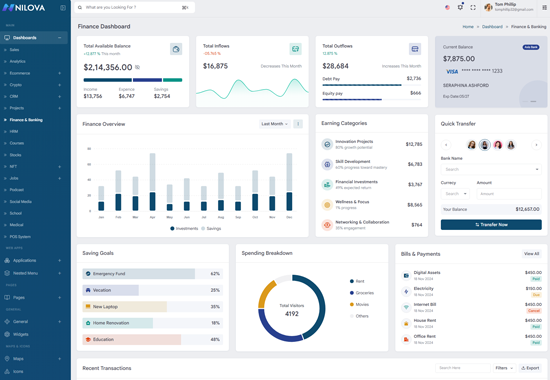Click the New Laptop savings progress bar

pyautogui.click(x=153, y=307)
